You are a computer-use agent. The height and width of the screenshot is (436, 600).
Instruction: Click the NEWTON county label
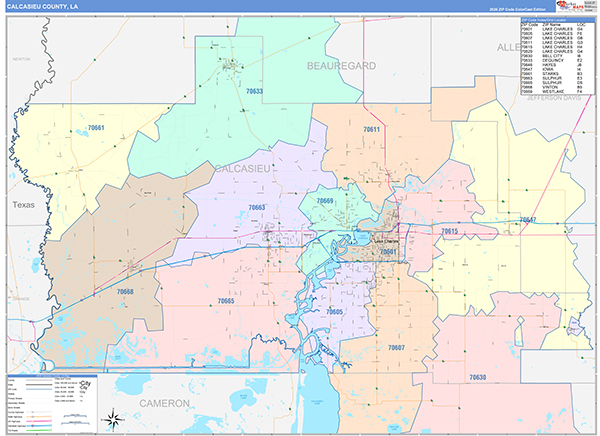(21, 59)
